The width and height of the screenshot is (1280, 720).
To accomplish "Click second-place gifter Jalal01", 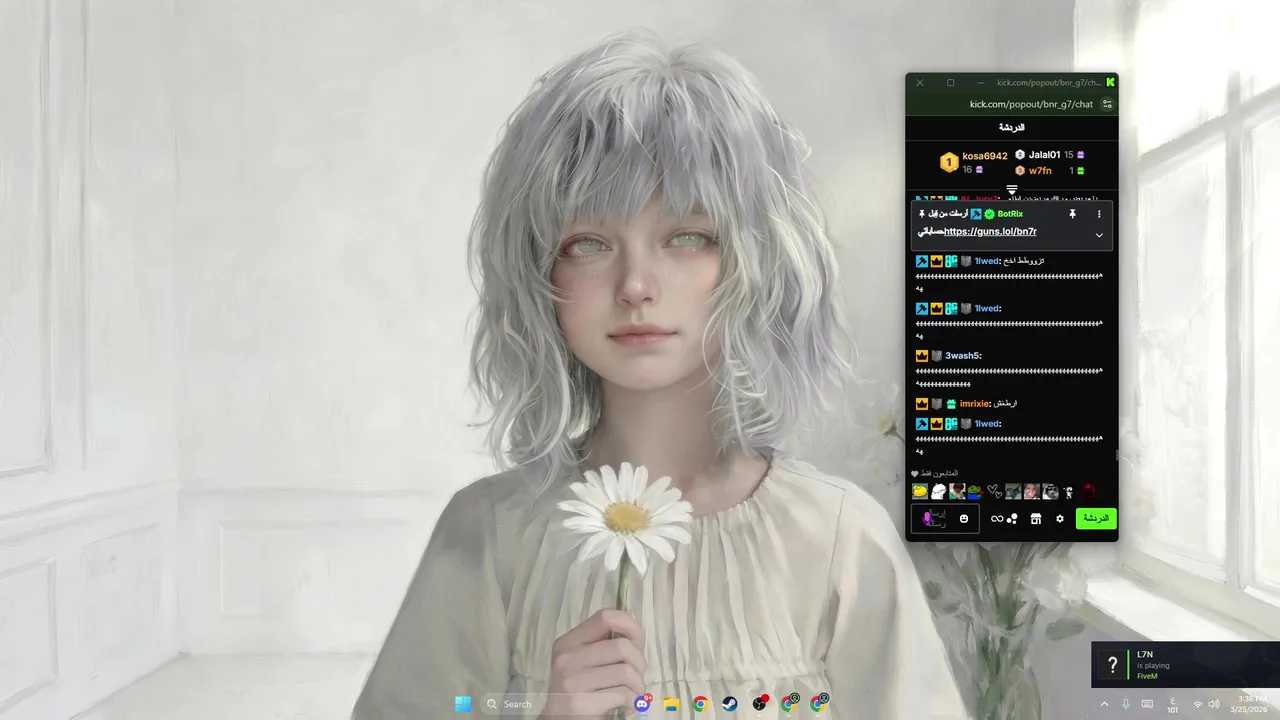I will [1044, 155].
